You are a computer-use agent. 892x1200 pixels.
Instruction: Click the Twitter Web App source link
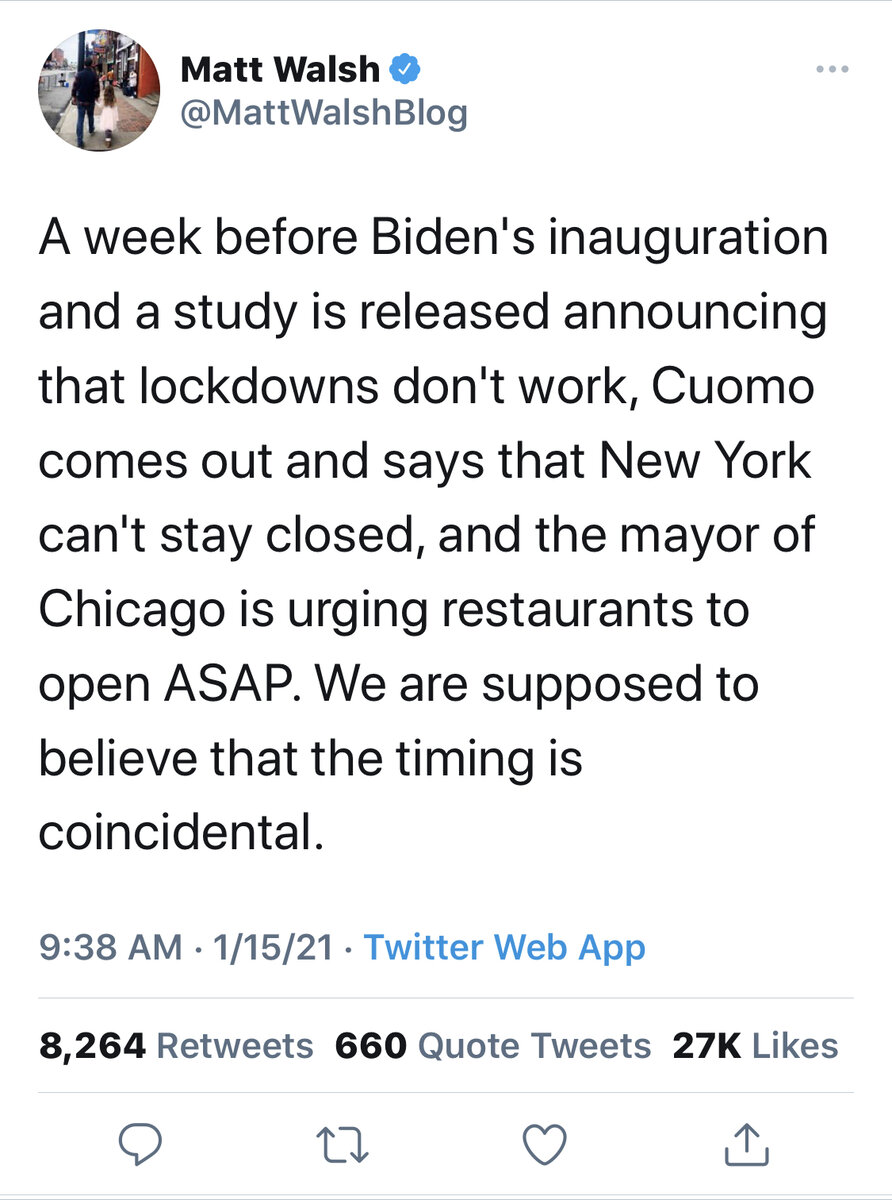(x=504, y=946)
